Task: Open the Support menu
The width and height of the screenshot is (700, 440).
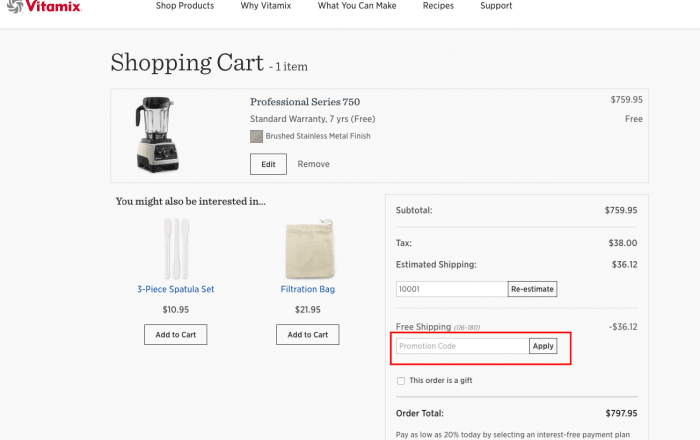Action: [x=496, y=6]
